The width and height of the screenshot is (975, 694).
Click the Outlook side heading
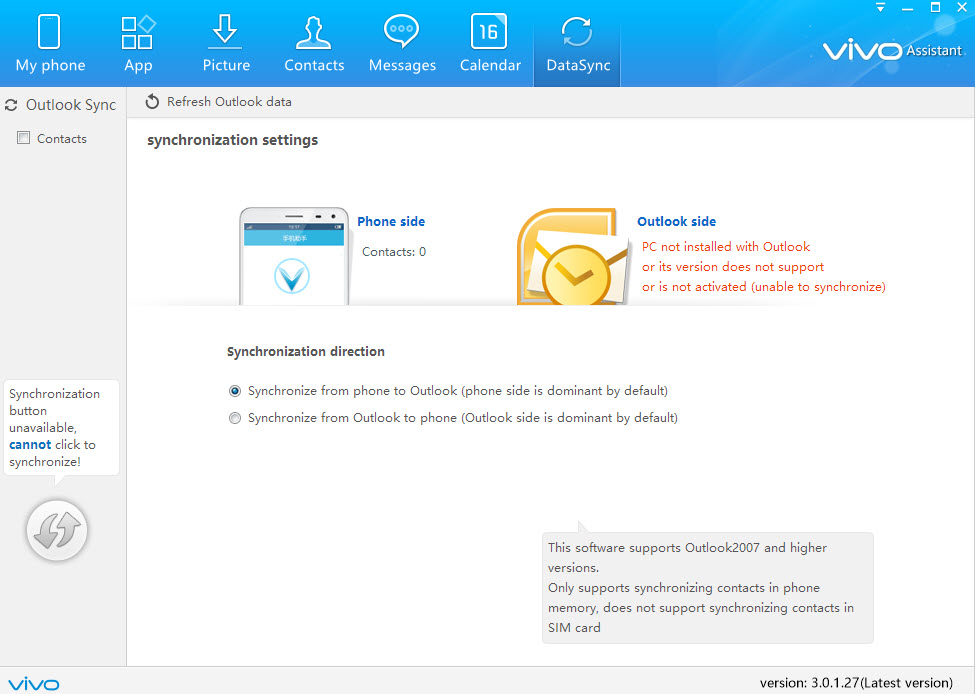(x=676, y=222)
